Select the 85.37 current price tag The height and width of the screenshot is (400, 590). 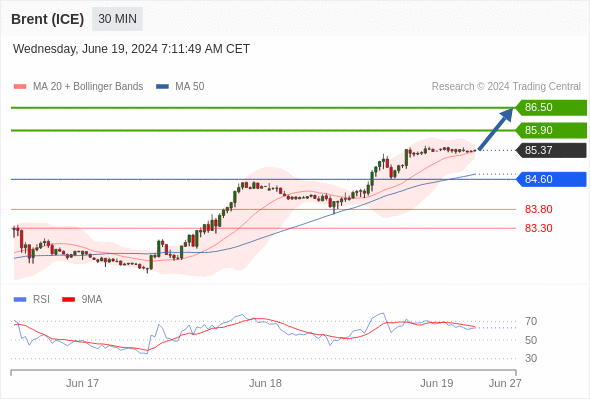pyautogui.click(x=550, y=151)
